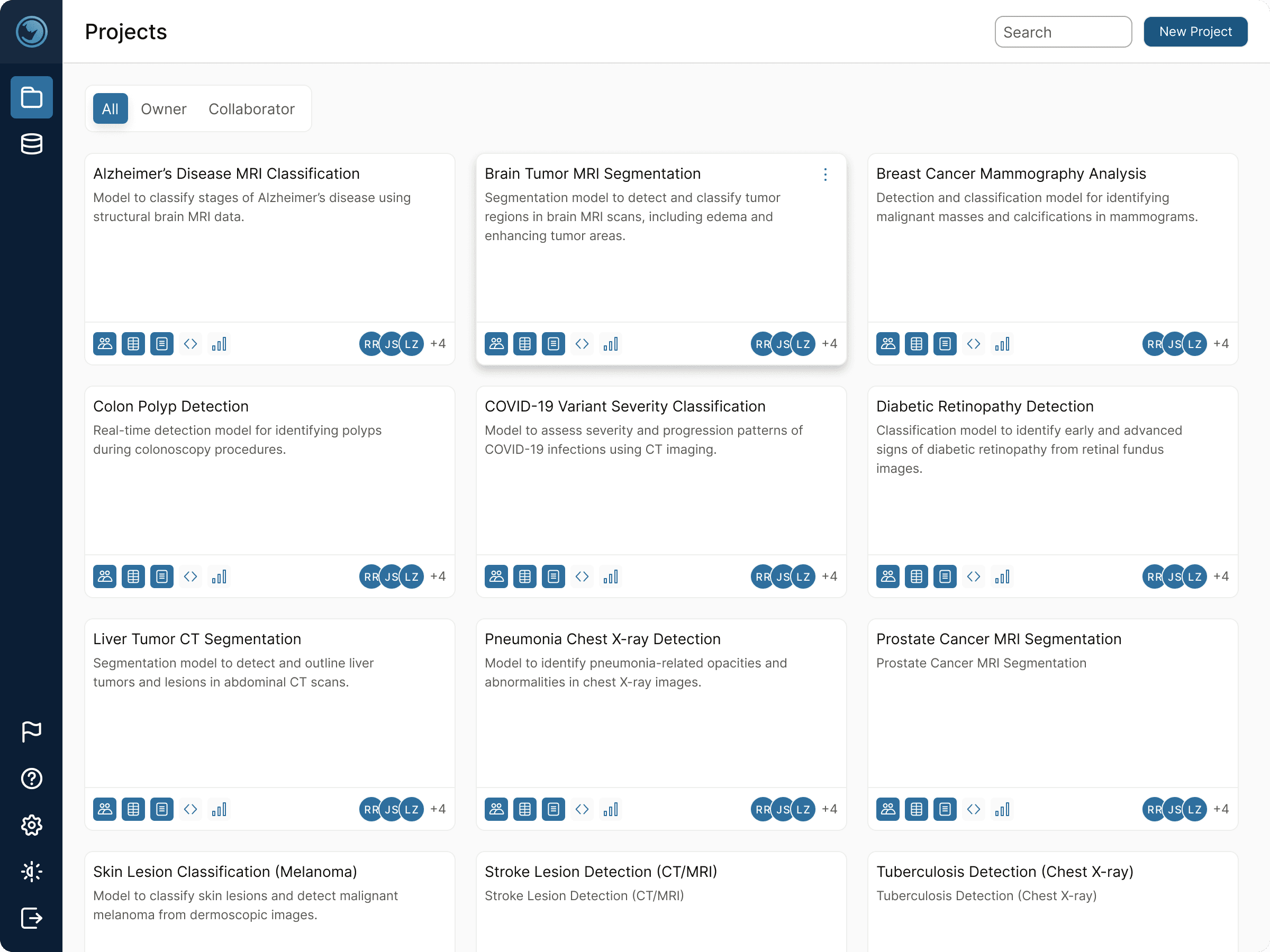Open the Datasets database icon in sidebar
This screenshot has height=952, width=1270.
click(x=32, y=144)
